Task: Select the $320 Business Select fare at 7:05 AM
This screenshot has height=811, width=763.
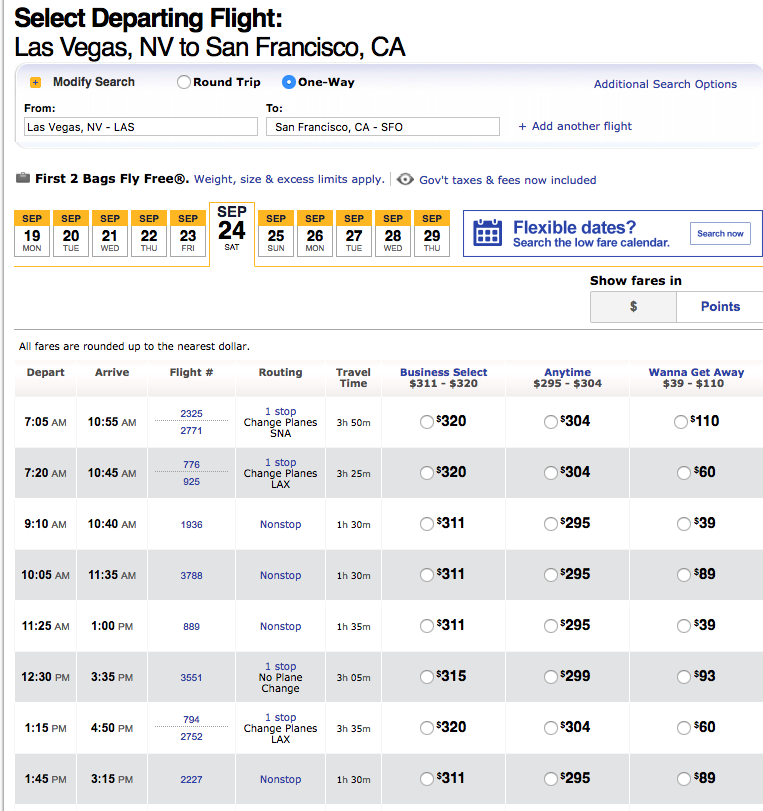Action: [427, 422]
